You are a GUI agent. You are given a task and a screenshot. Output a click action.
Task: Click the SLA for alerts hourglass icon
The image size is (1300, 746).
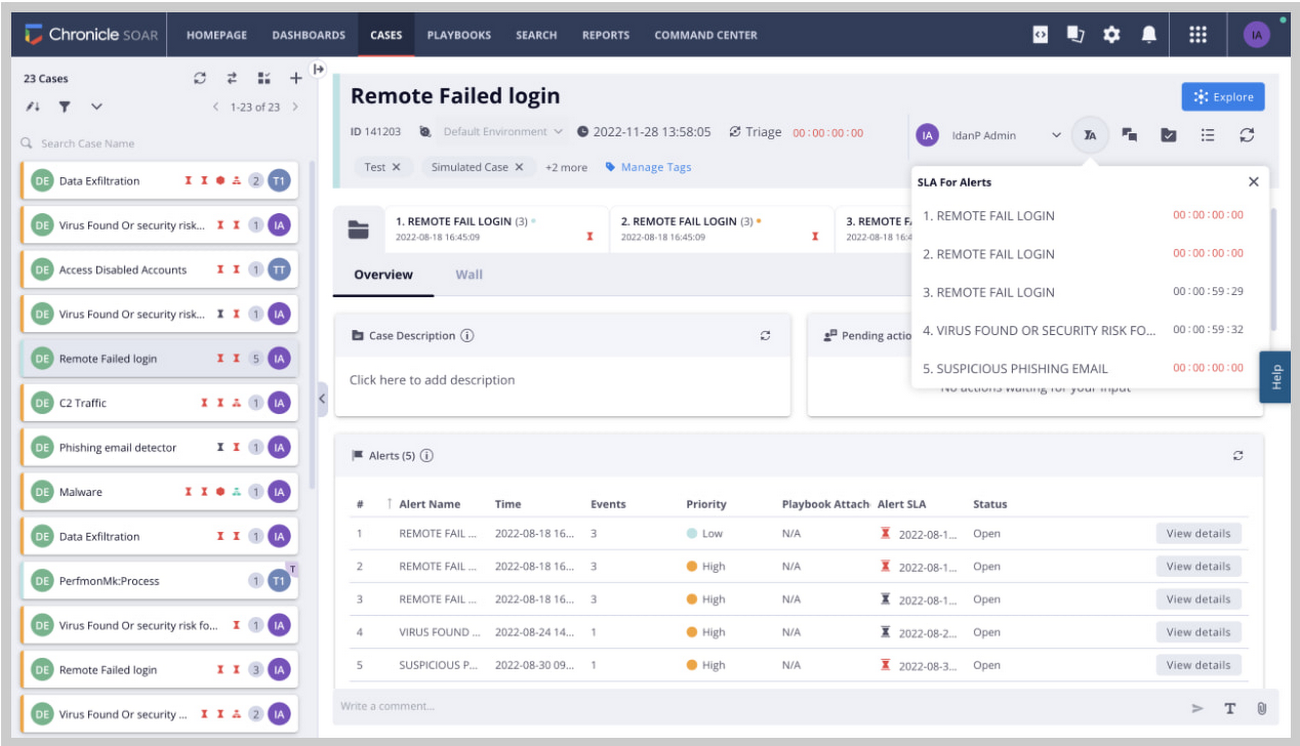pos(1090,135)
